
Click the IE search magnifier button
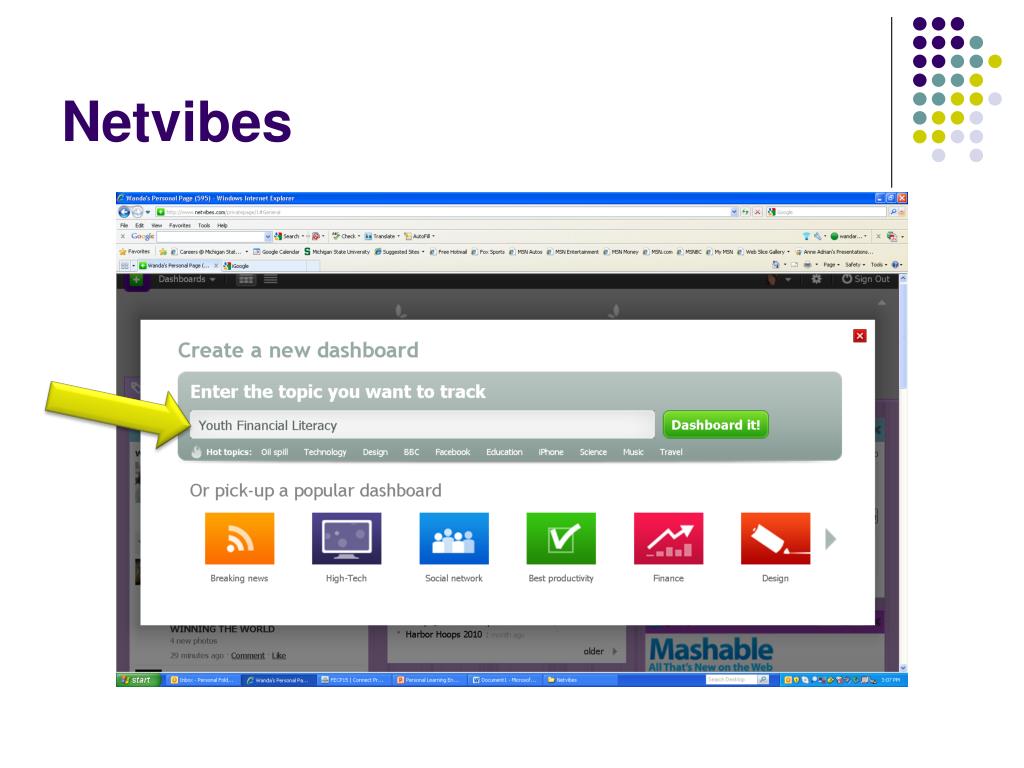pos(893,212)
